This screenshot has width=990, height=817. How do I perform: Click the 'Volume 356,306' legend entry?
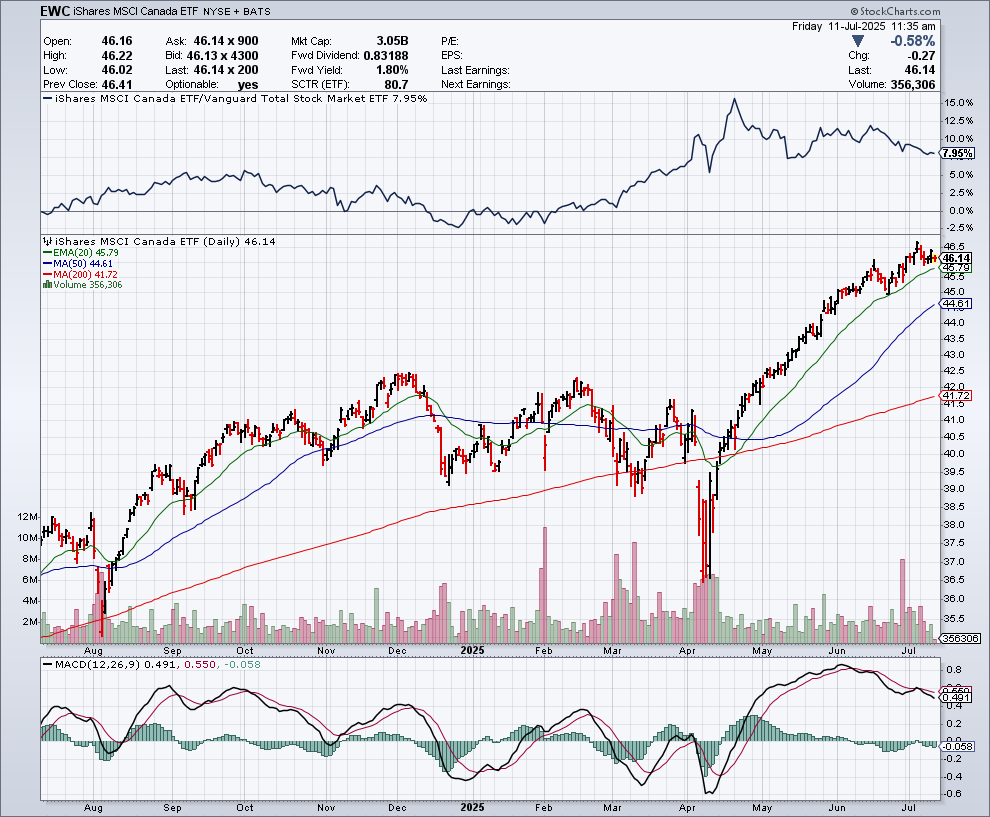tap(88, 285)
